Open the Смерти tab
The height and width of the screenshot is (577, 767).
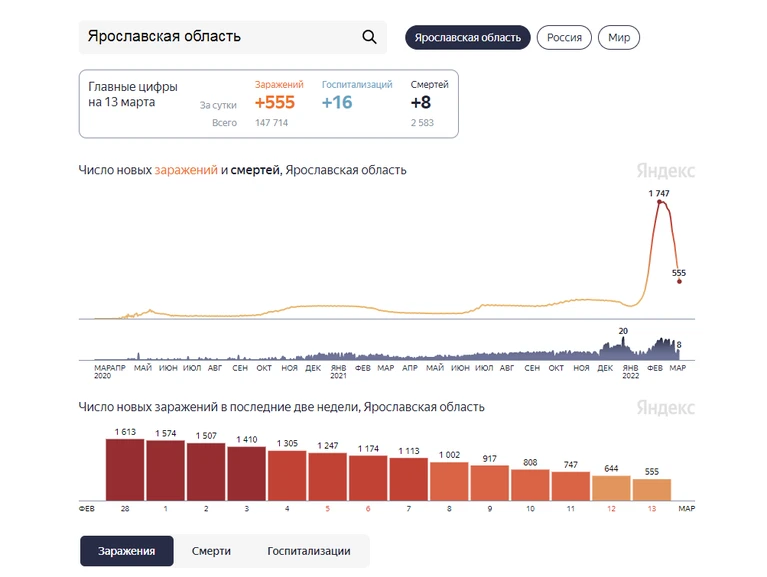[211, 551]
